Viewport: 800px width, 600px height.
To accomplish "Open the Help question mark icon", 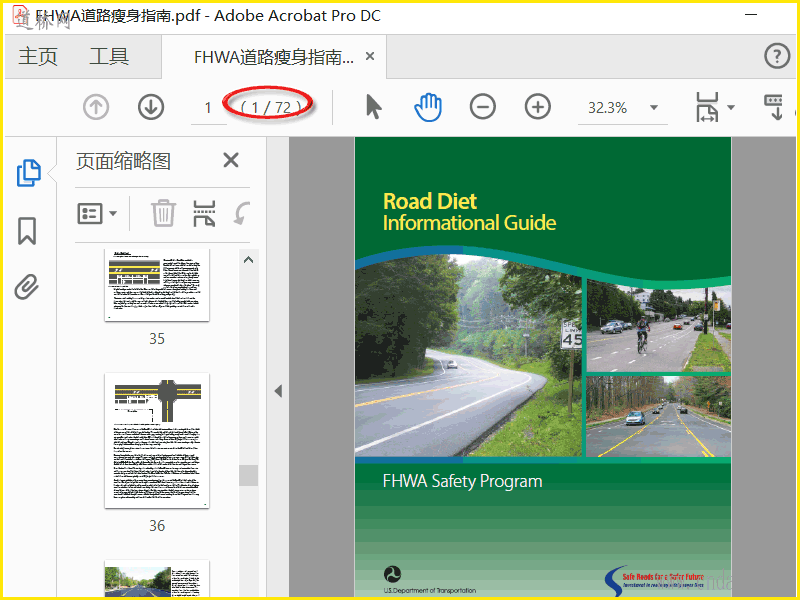I will 777,56.
